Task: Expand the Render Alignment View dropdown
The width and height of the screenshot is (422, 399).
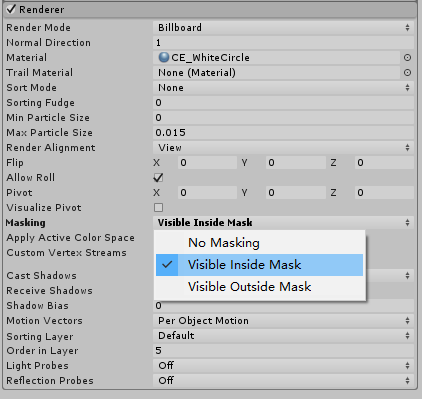Action: click(283, 148)
